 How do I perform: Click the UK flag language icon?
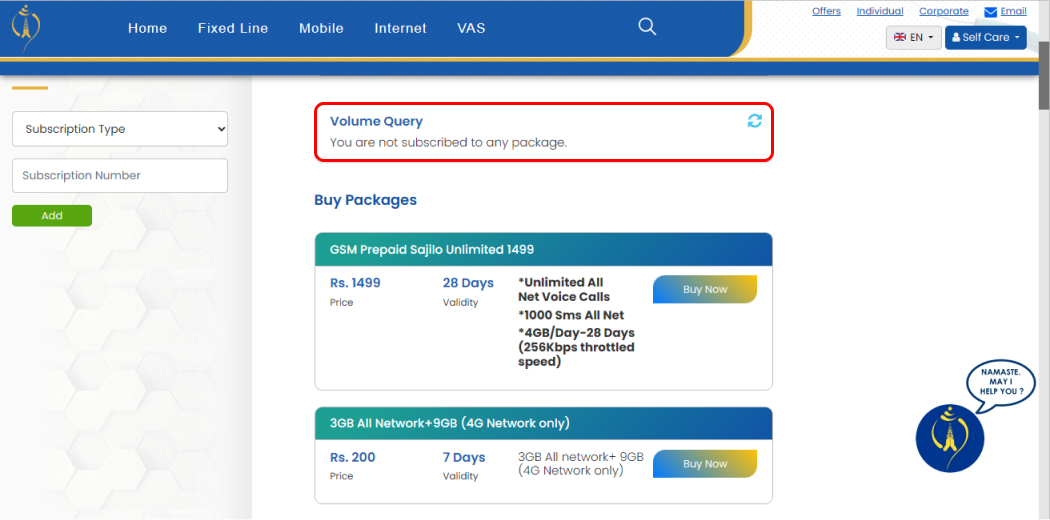click(x=900, y=37)
